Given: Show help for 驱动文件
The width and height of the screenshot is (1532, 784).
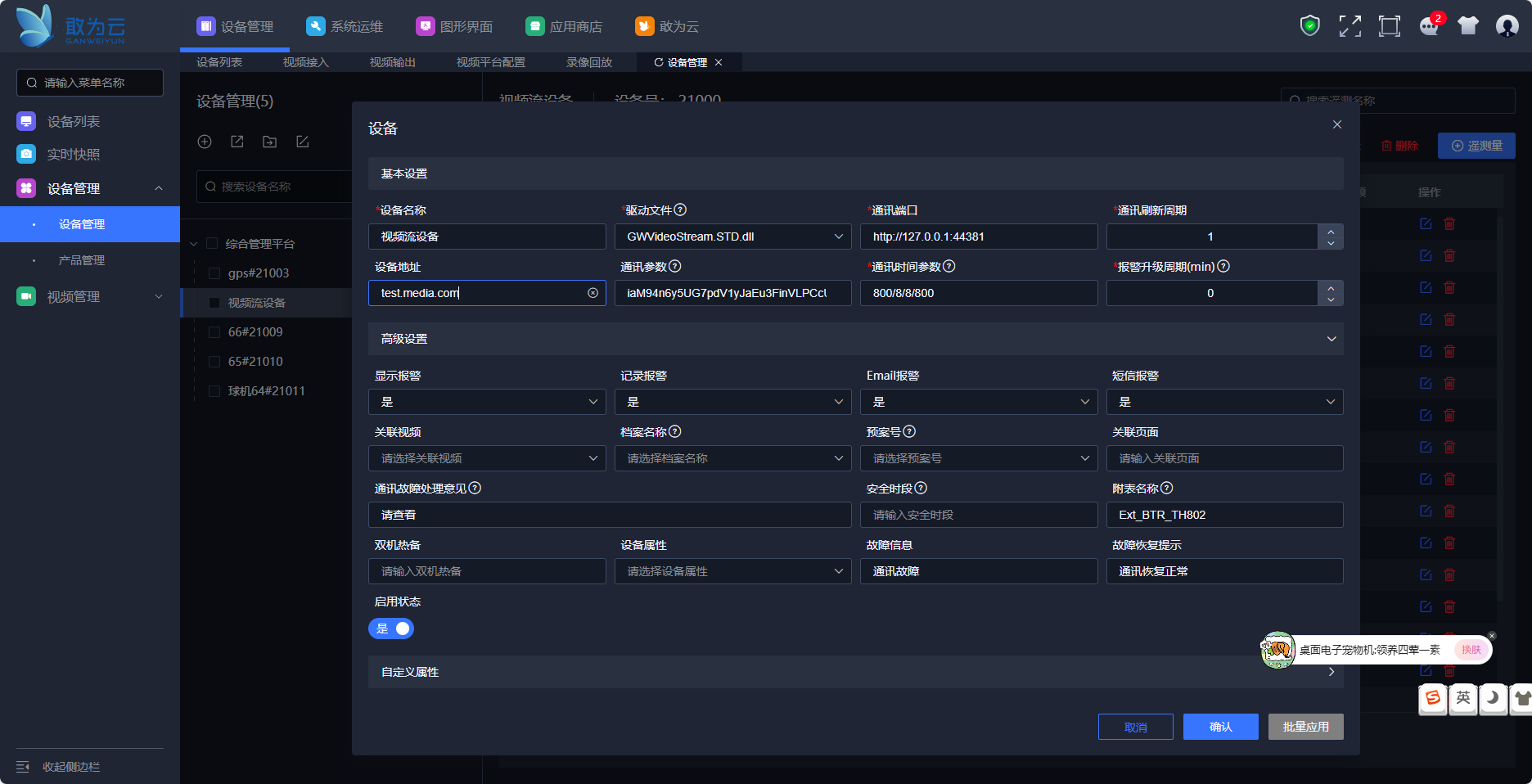Looking at the screenshot, I should point(680,210).
